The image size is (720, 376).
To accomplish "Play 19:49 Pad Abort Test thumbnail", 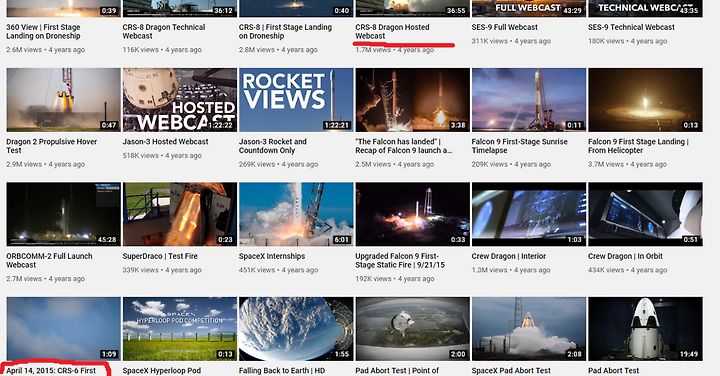I will [645, 329].
